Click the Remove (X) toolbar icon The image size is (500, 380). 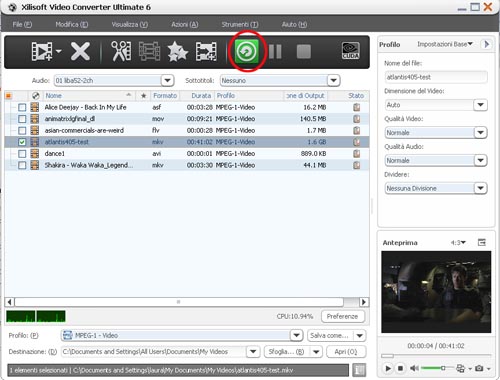click(80, 51)
